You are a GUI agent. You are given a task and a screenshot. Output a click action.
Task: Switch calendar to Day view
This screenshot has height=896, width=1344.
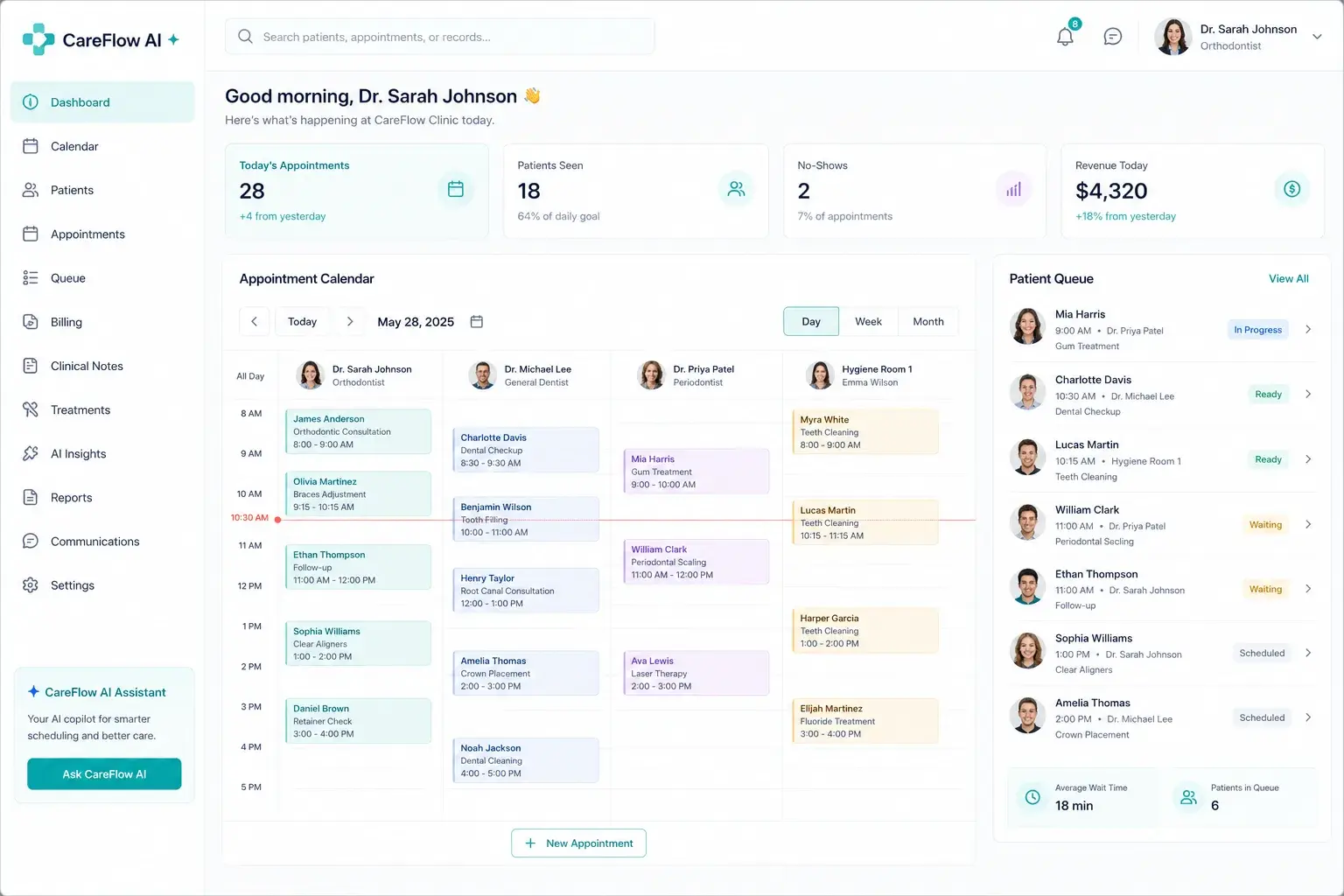coord(811,322)
